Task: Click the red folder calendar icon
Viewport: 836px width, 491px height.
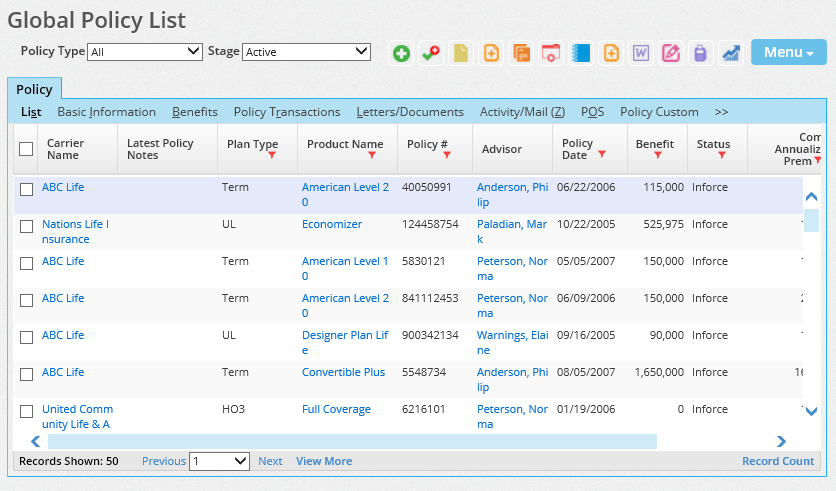Action: (x=551, y=53)
